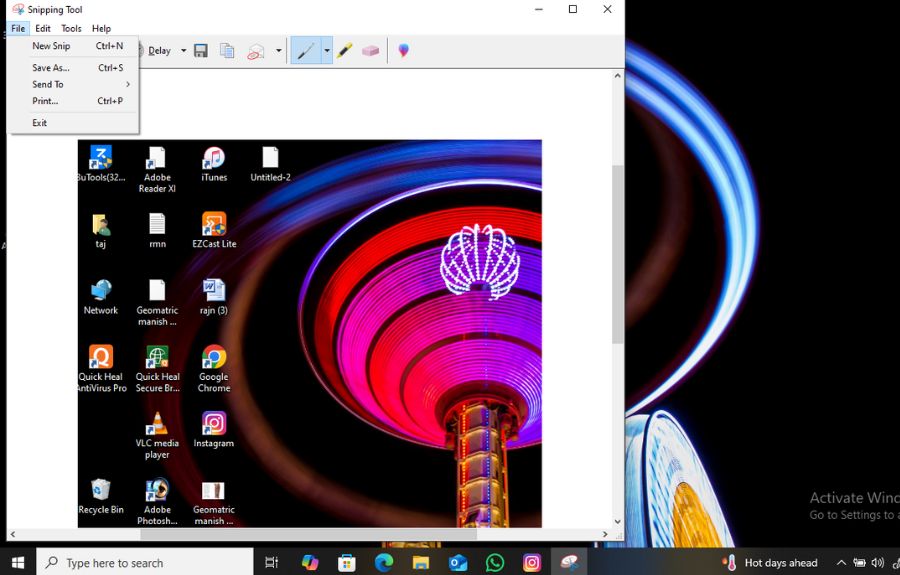Open Microsoft Store from the taskbar
The image size is (900, 575).
[347, 562]
